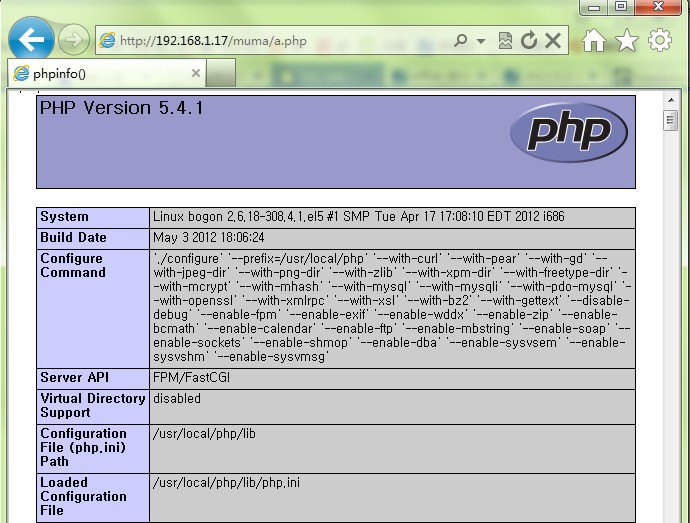Image resolution: width=690 pixels, height=523 pixels.
Task: Toggle the Compatibility View page icon
Action: pyautogui.click(x=505, y=41)
